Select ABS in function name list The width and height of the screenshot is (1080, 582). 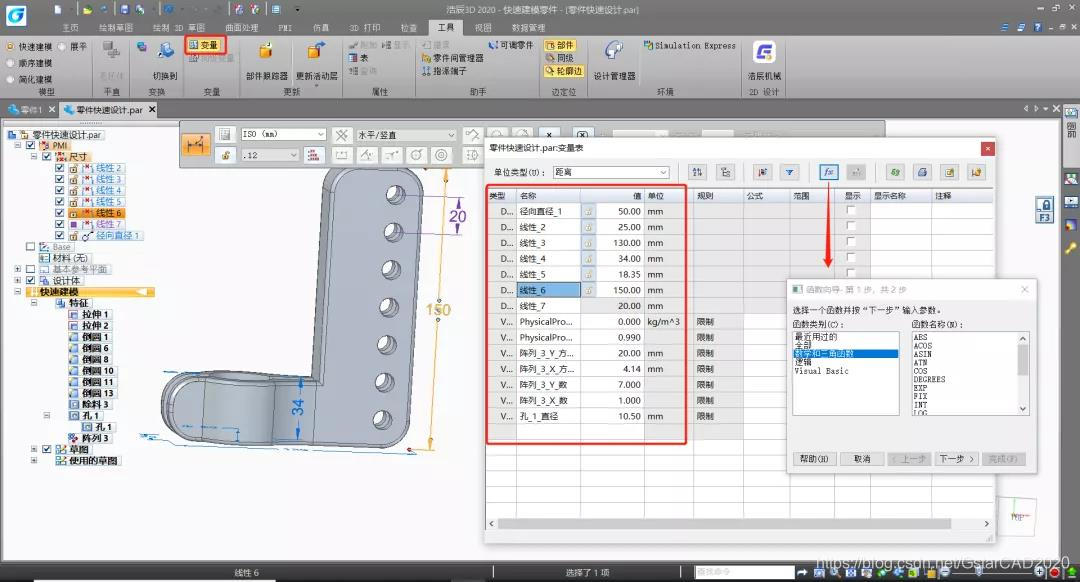click(x=920, y=337)
